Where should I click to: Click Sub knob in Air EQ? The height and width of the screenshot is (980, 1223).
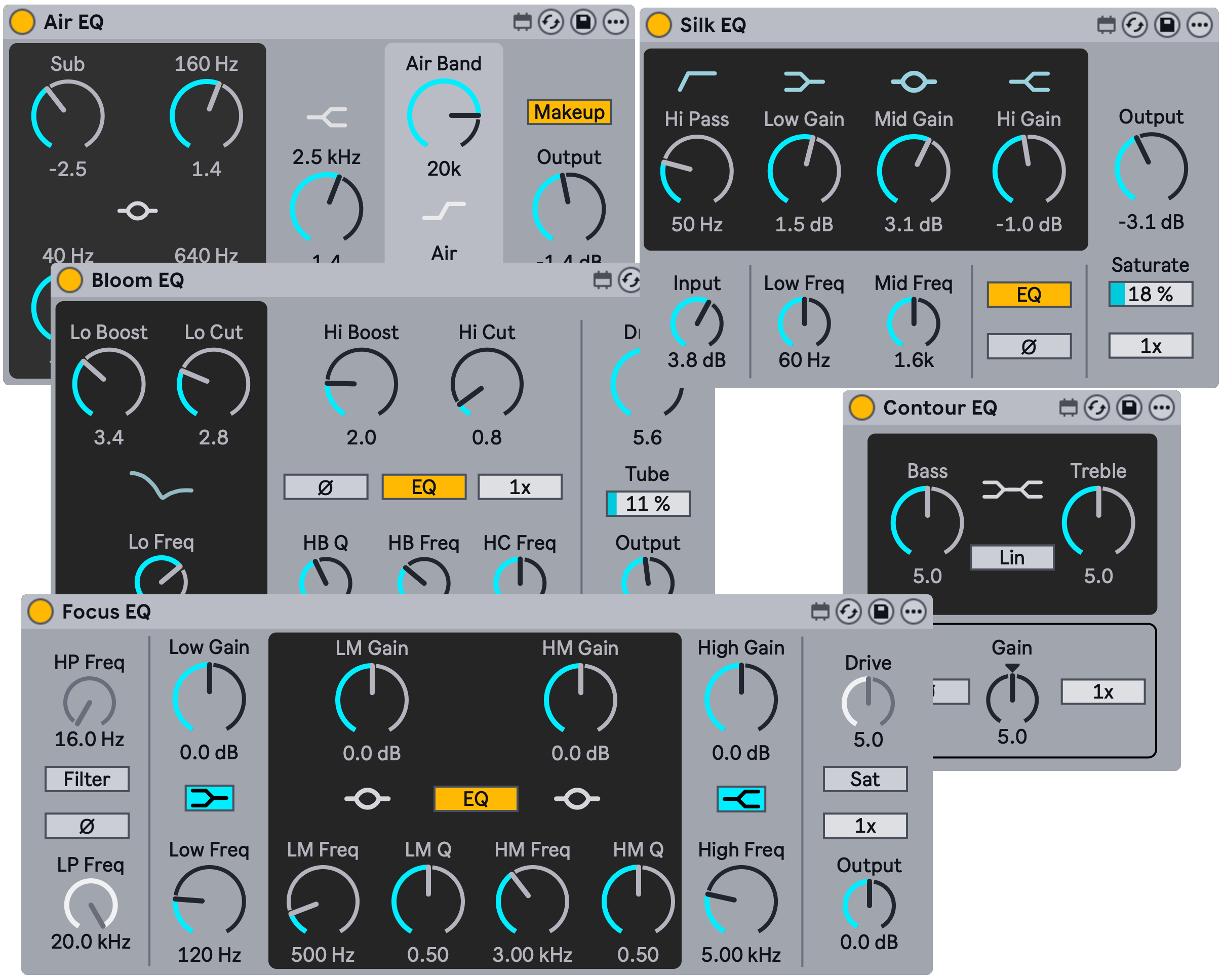coord(67,115)
